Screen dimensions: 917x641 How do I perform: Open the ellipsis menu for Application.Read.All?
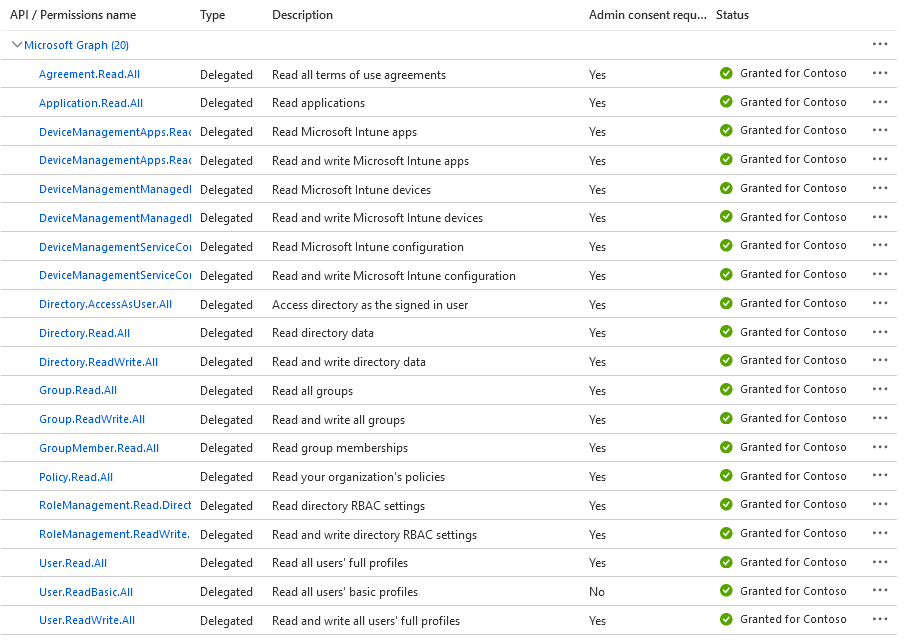880,101
